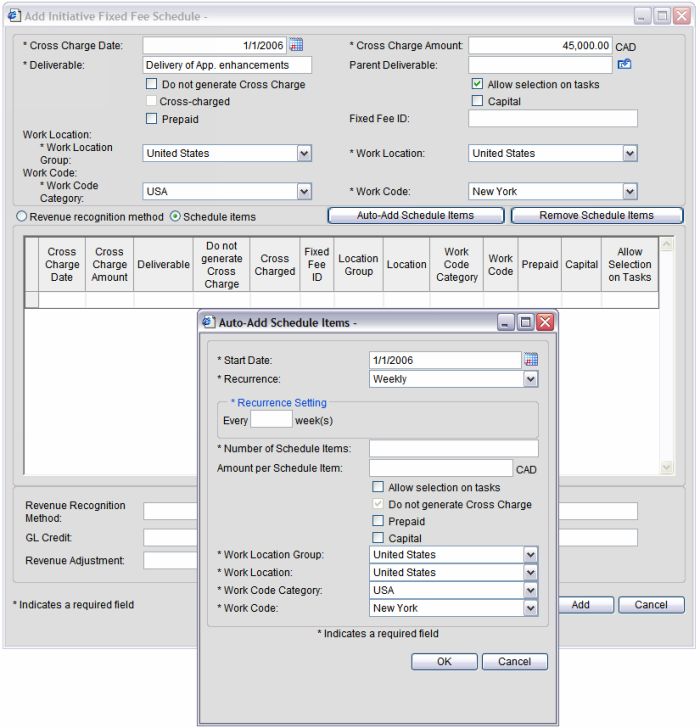Maximize the Auto-Add Schedule Items dialog
This screenshot has width=700, height=728.
pos(525,322)
